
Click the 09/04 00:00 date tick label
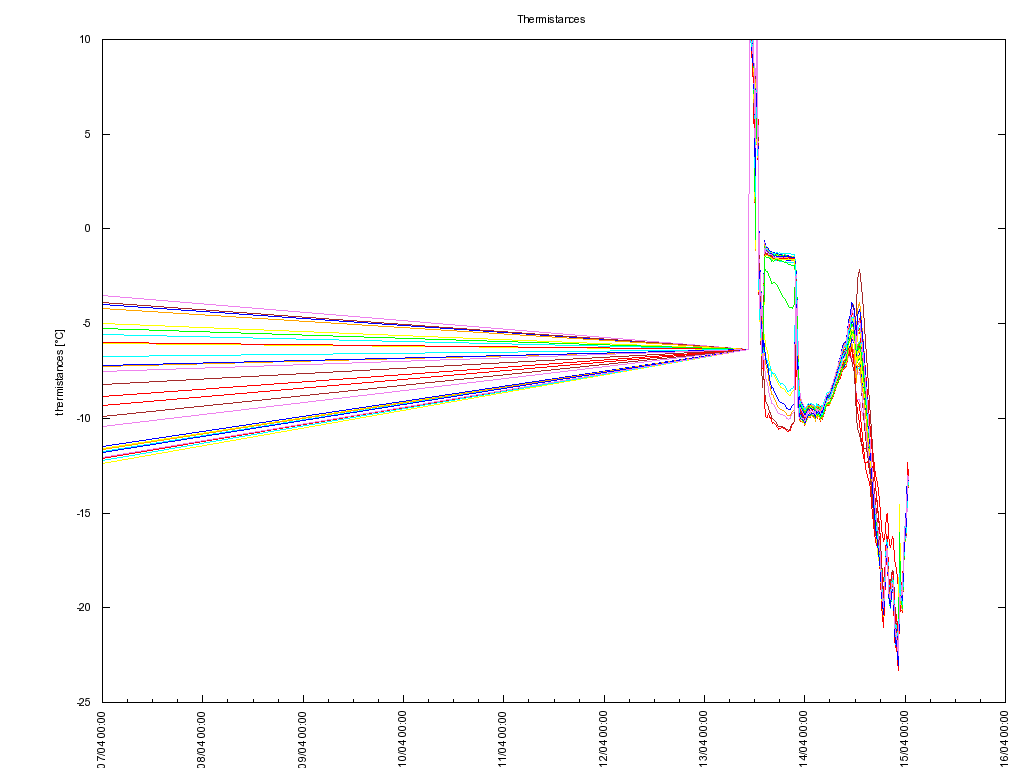click(303, 738)
